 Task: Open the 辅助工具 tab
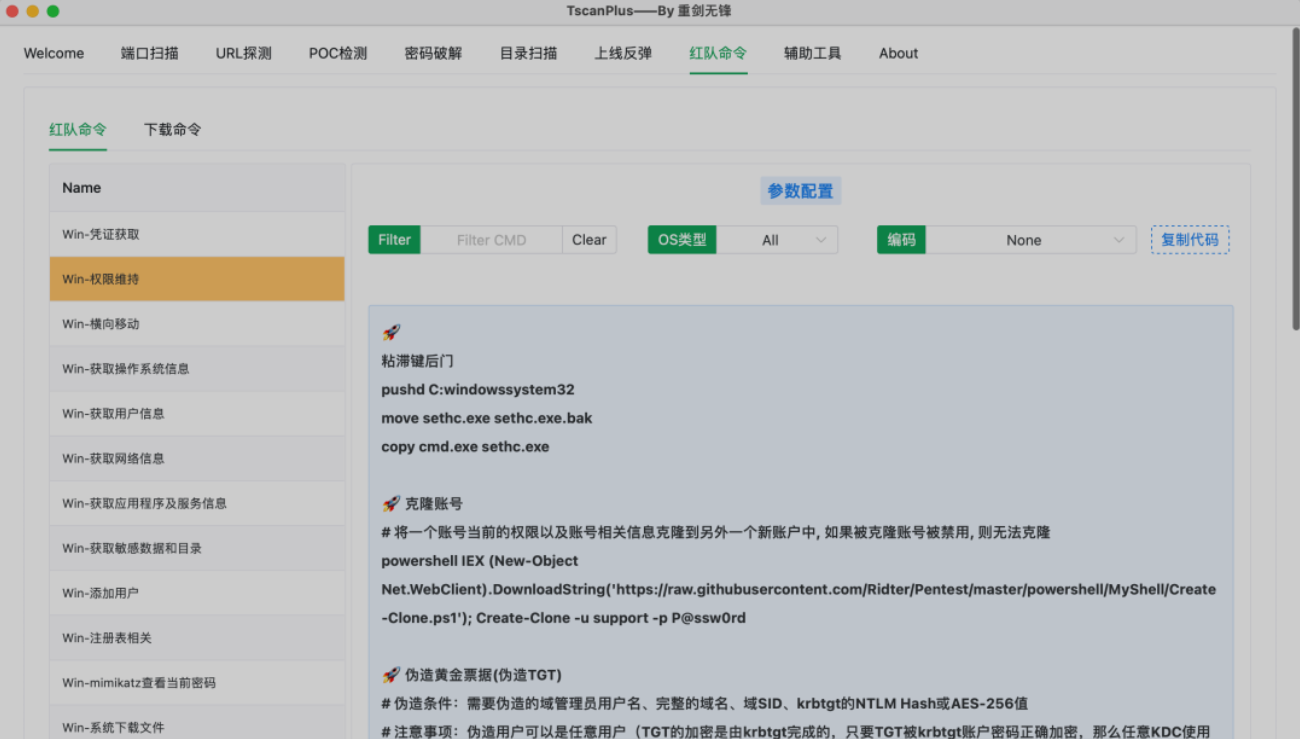coord(813,53)
